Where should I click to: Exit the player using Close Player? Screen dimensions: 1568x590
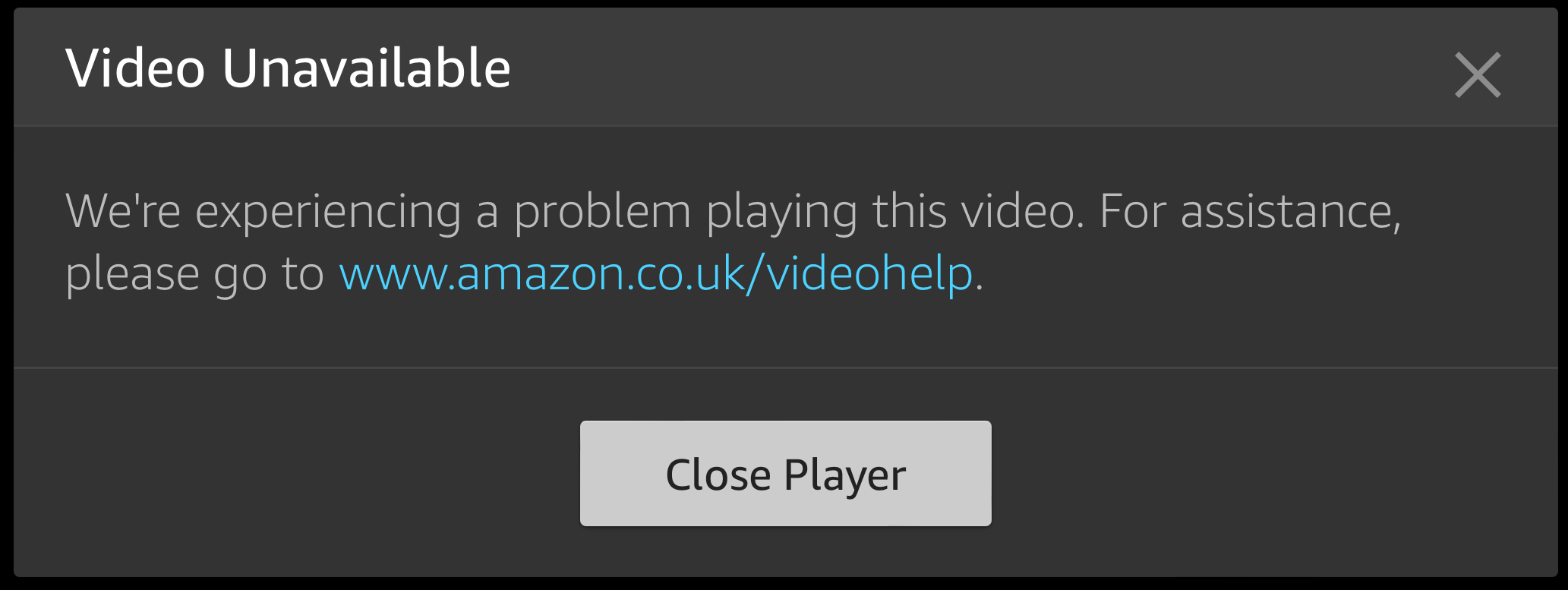pyautogui.click(x=786, y=473)
